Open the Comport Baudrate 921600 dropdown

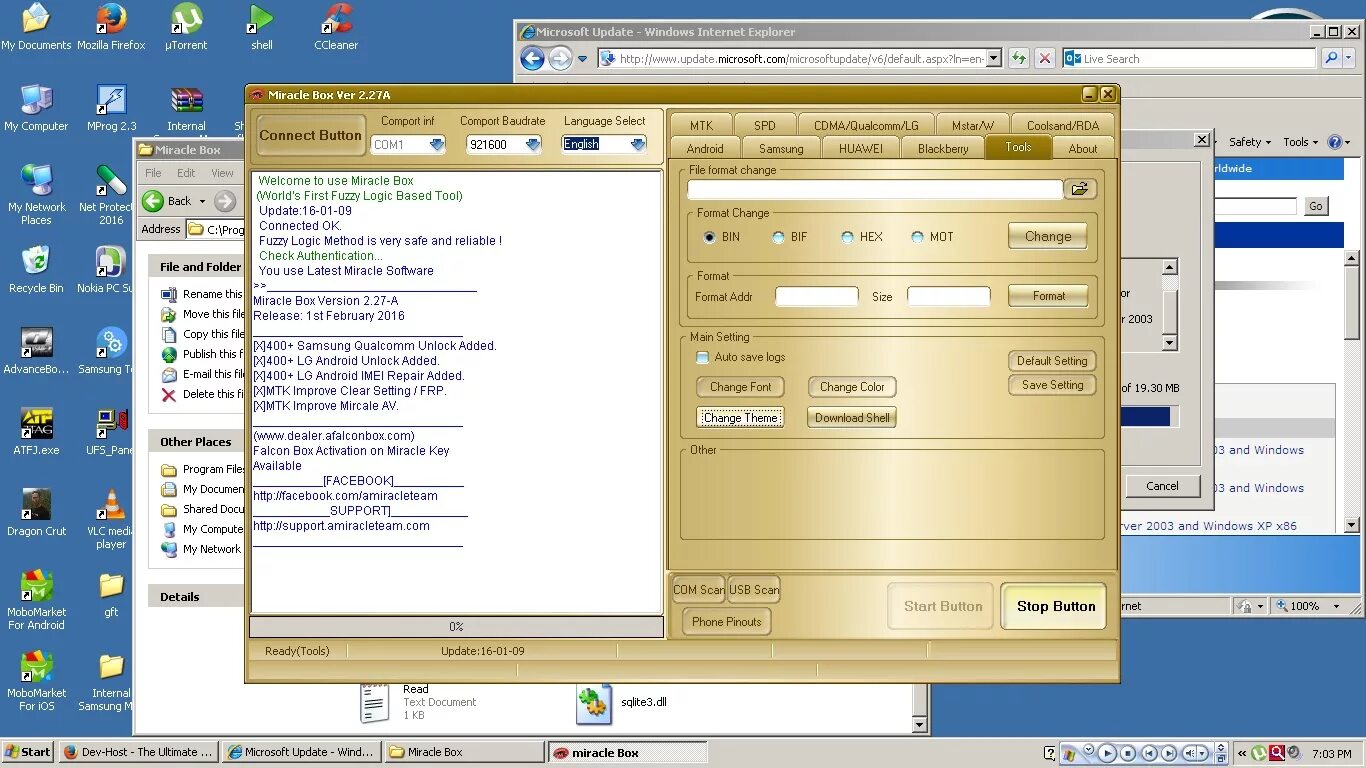point(533,144)
